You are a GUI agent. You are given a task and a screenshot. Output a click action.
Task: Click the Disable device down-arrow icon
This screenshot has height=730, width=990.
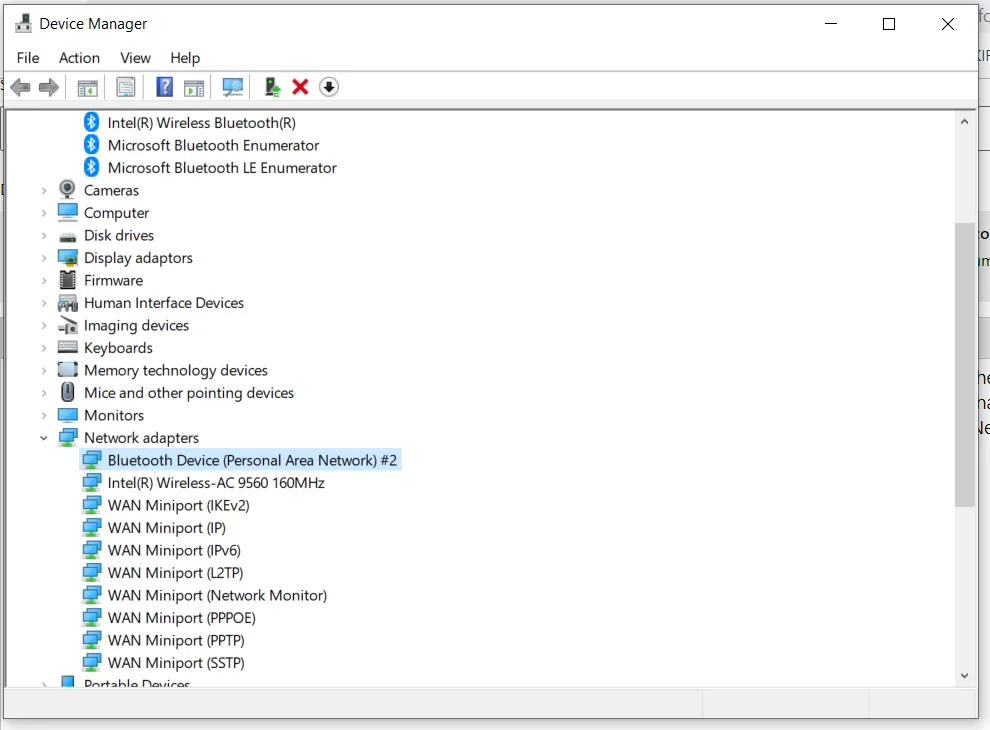click(329, 88)
